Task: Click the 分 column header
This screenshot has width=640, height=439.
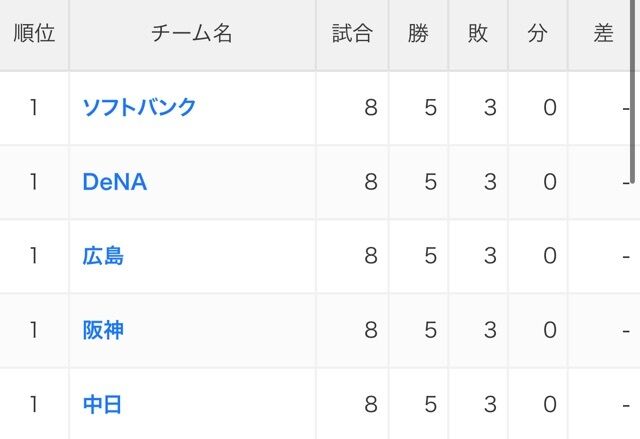Action: (537, 33)
